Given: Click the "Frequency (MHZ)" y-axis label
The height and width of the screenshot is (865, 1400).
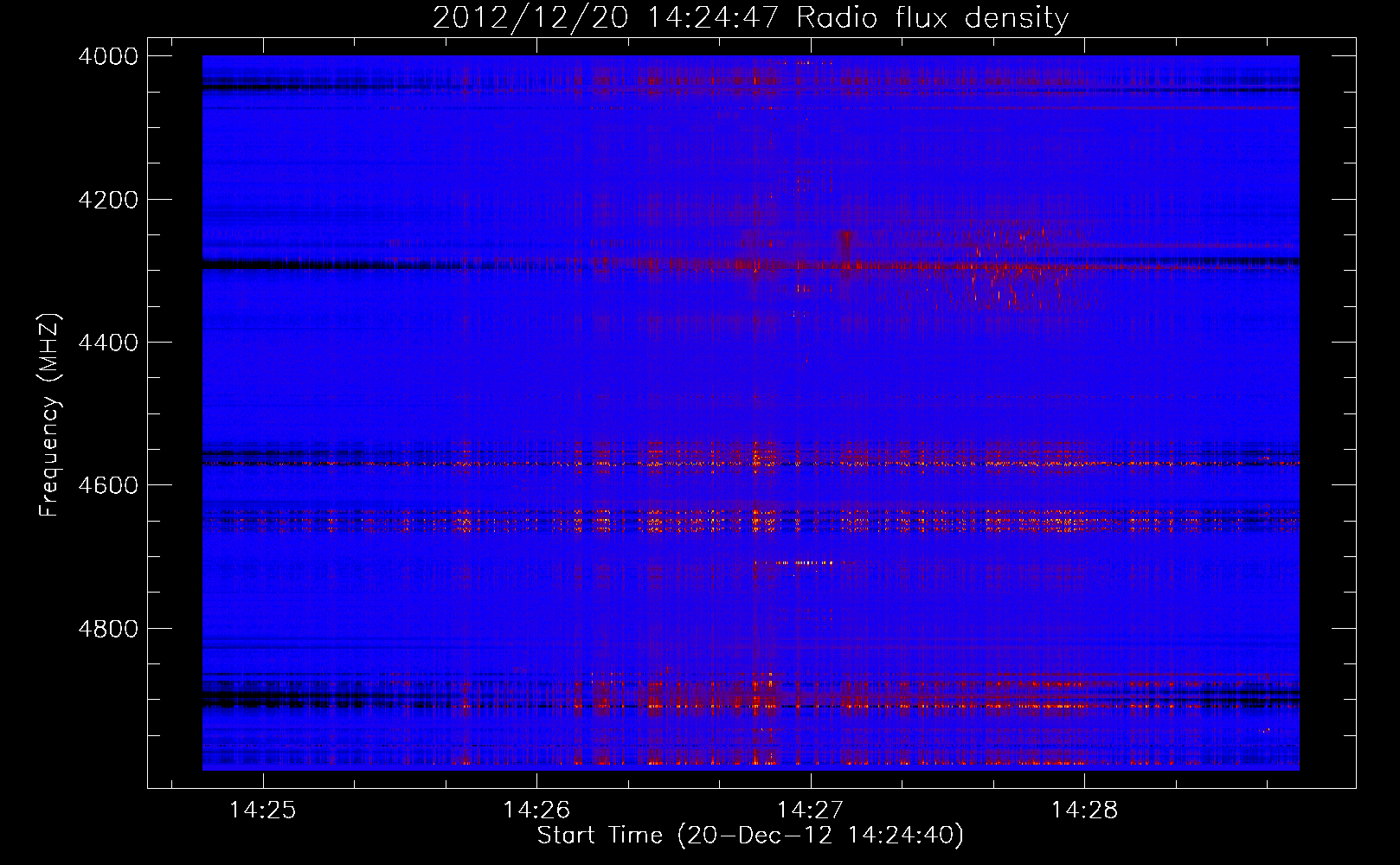Looking at the screenshot, I should click(50, 415).
